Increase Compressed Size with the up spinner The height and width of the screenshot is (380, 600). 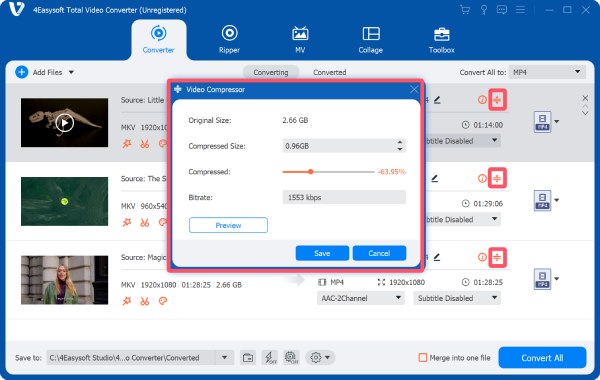[x=400, y=142]
